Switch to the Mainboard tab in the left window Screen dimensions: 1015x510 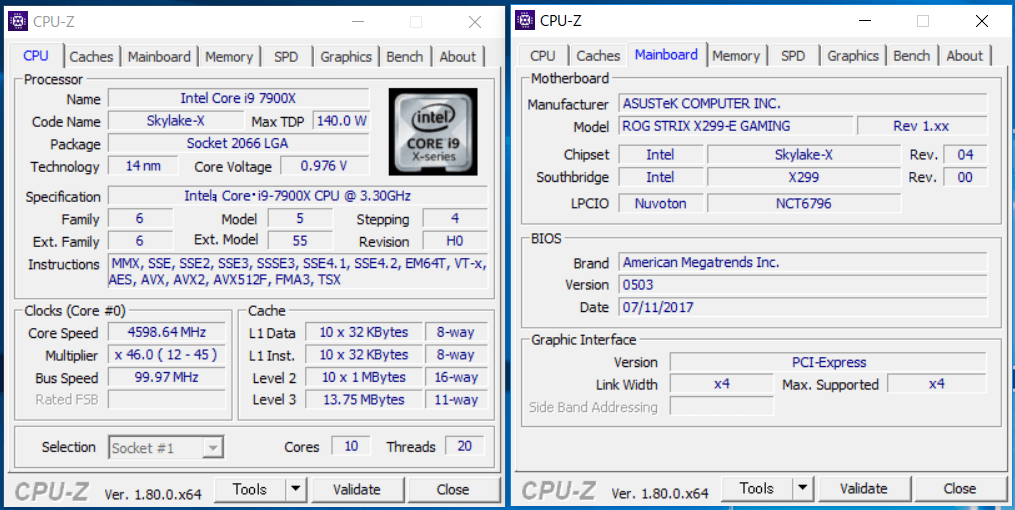[159, 56]
